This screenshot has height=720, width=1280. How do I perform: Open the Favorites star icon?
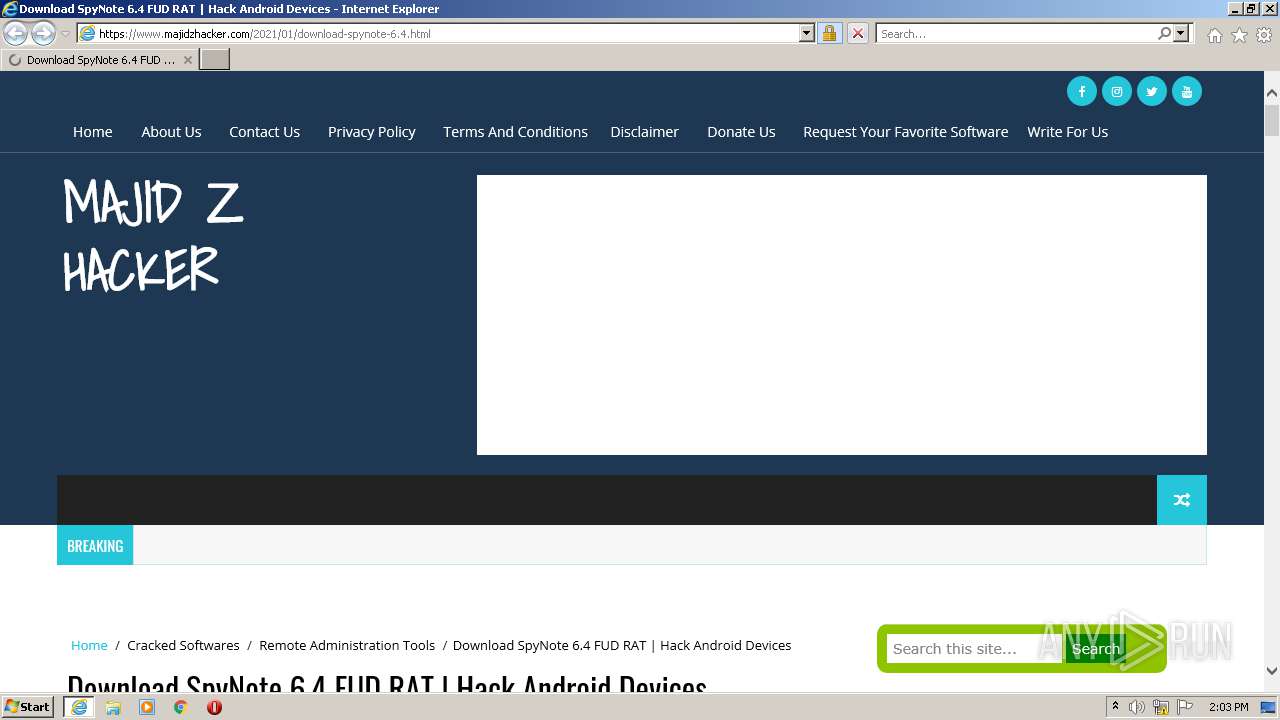point(1239,35)
